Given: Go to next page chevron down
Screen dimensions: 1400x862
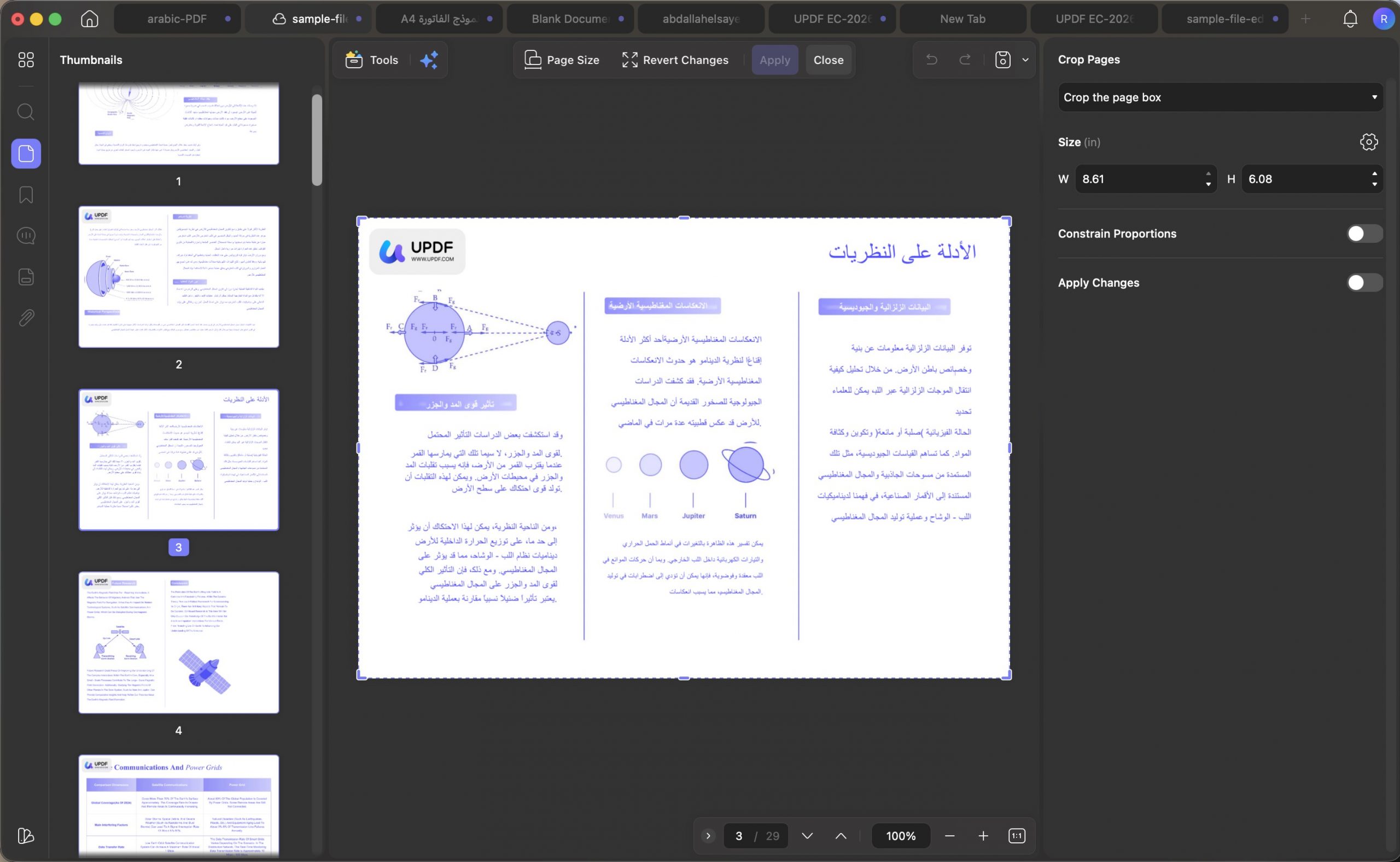Looking at the screenshot, I should click(x=807, y=836).
